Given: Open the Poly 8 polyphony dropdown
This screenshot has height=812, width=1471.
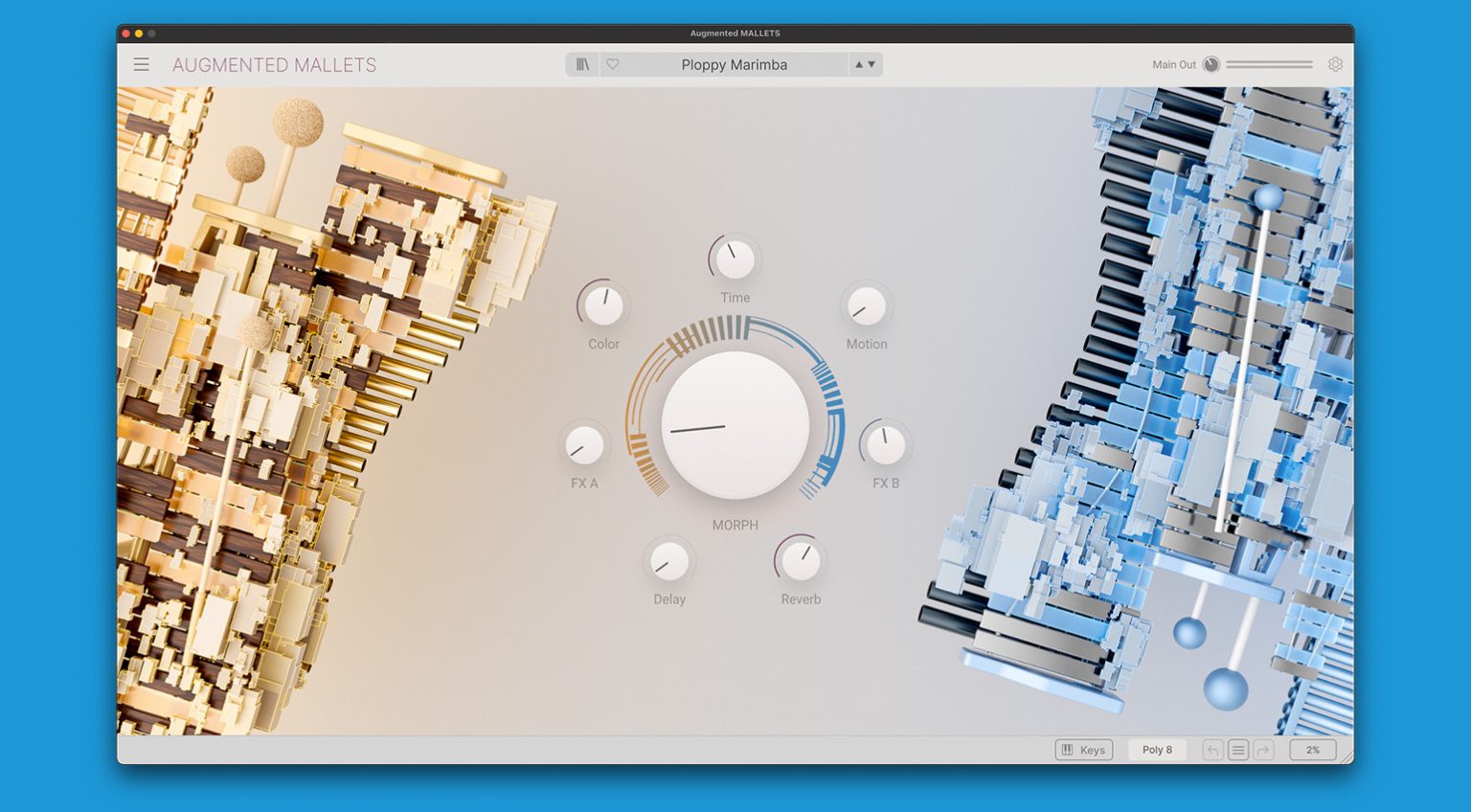Looking at the screenshot, I should pos(1157,750).
